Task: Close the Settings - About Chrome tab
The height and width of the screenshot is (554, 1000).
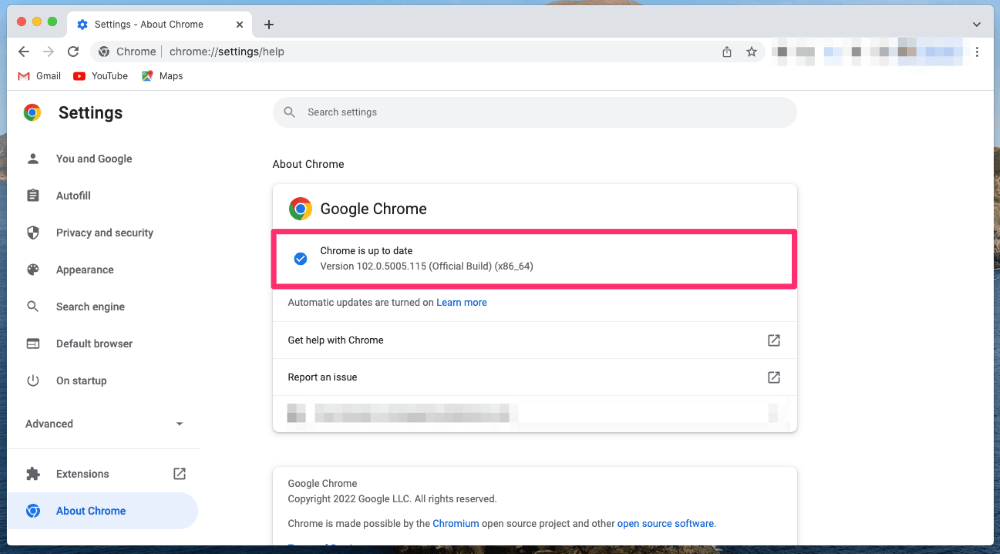Action: point(239,24)
